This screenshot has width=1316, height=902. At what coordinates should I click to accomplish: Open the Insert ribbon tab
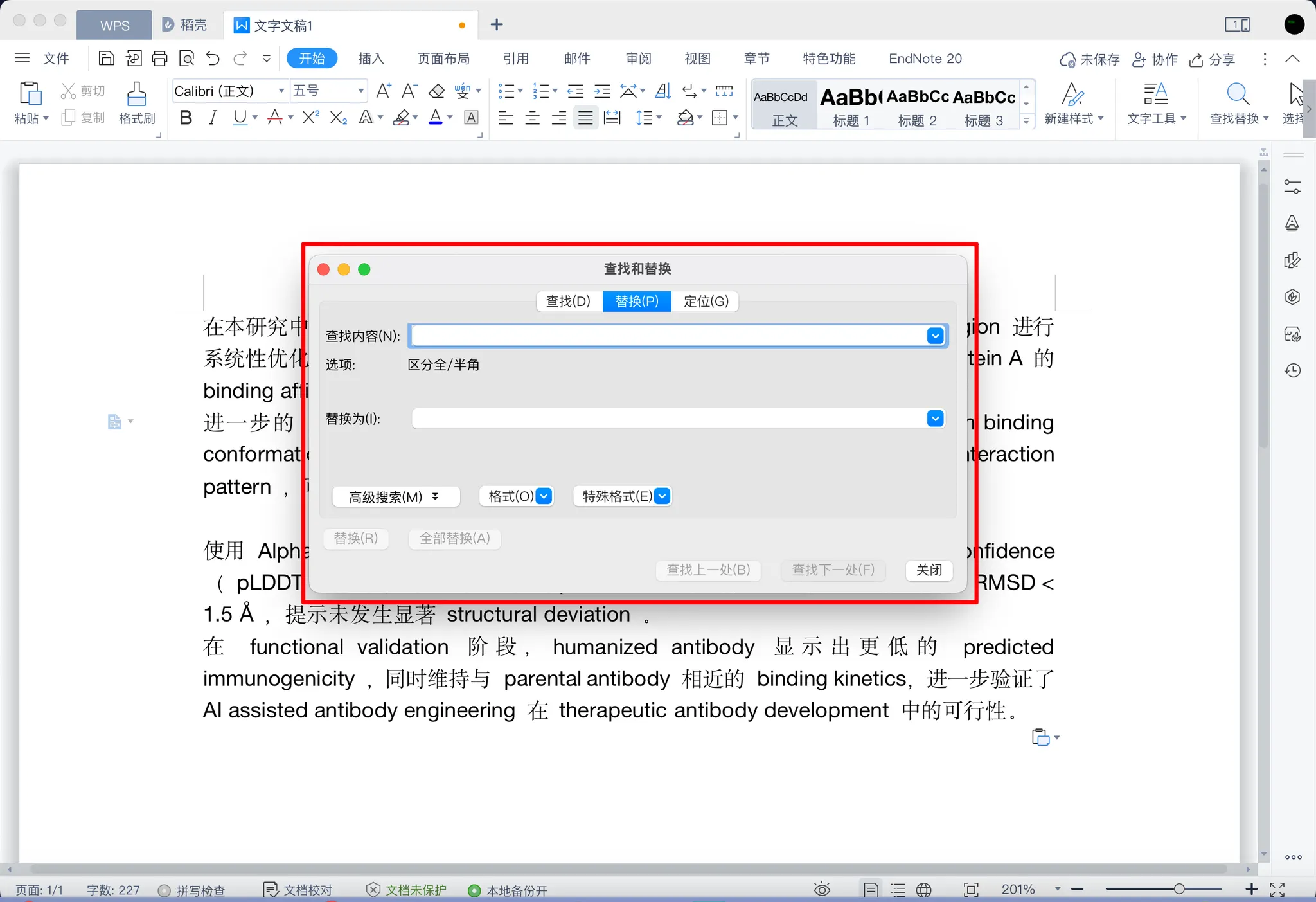[371, 59]
